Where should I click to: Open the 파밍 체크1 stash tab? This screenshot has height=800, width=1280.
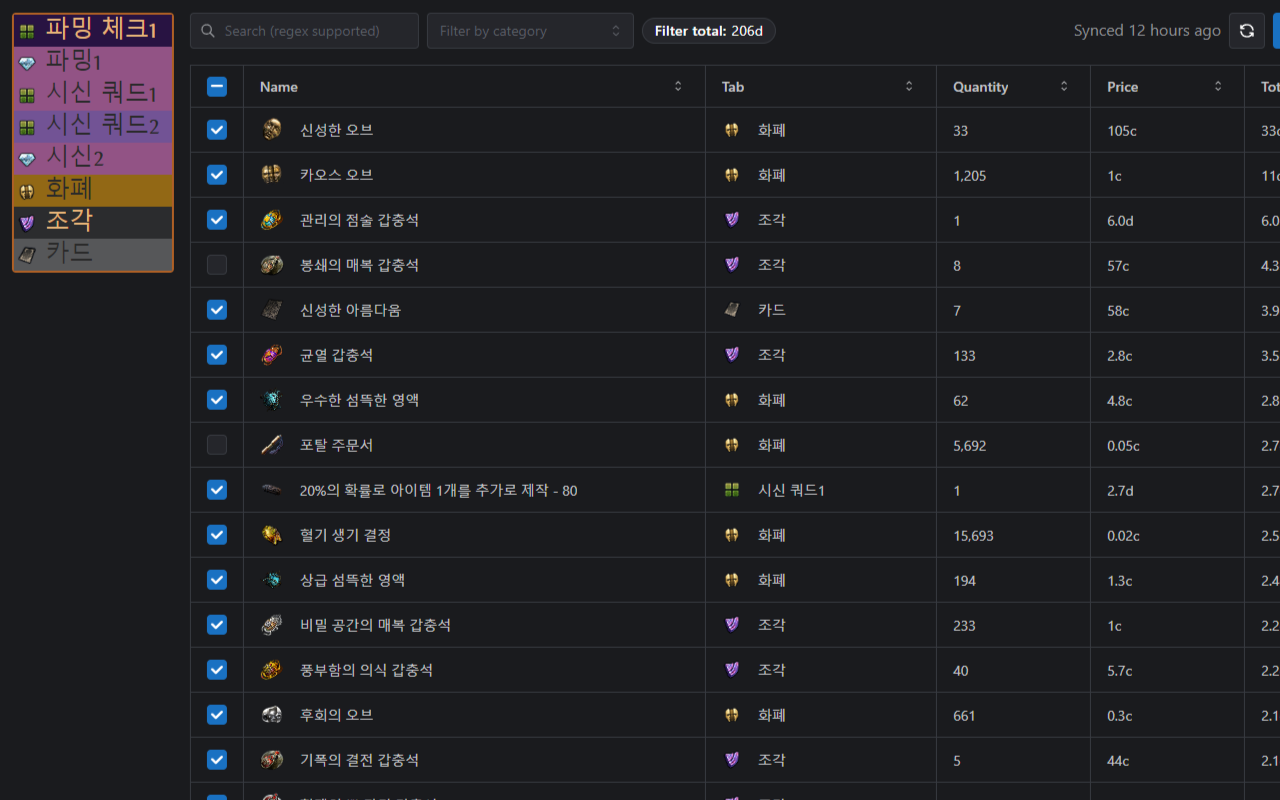92,30
